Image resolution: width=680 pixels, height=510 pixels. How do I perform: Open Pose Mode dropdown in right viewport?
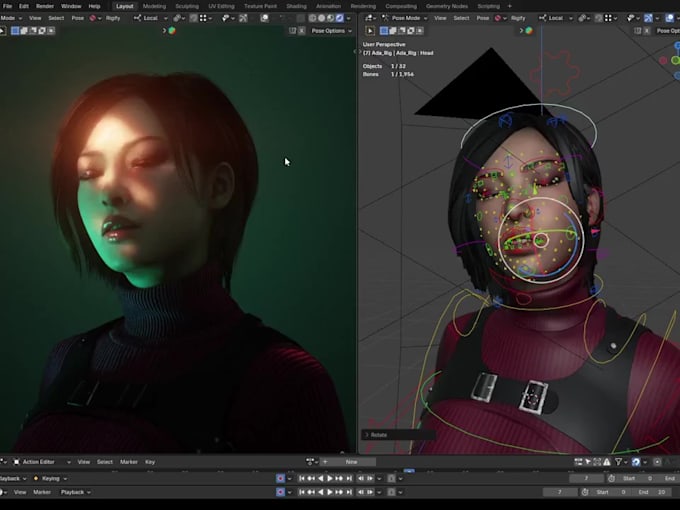tap(405, 18)
